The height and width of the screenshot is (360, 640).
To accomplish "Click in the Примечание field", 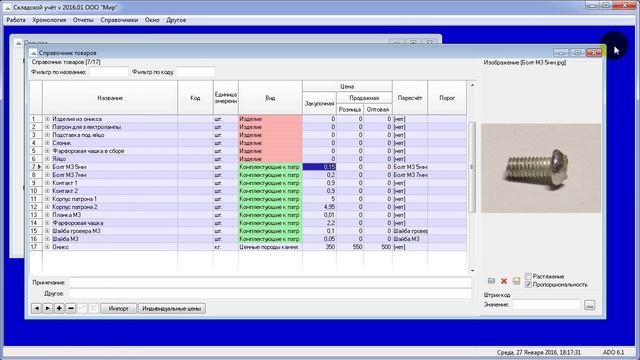I will click(x=270, y=282).
